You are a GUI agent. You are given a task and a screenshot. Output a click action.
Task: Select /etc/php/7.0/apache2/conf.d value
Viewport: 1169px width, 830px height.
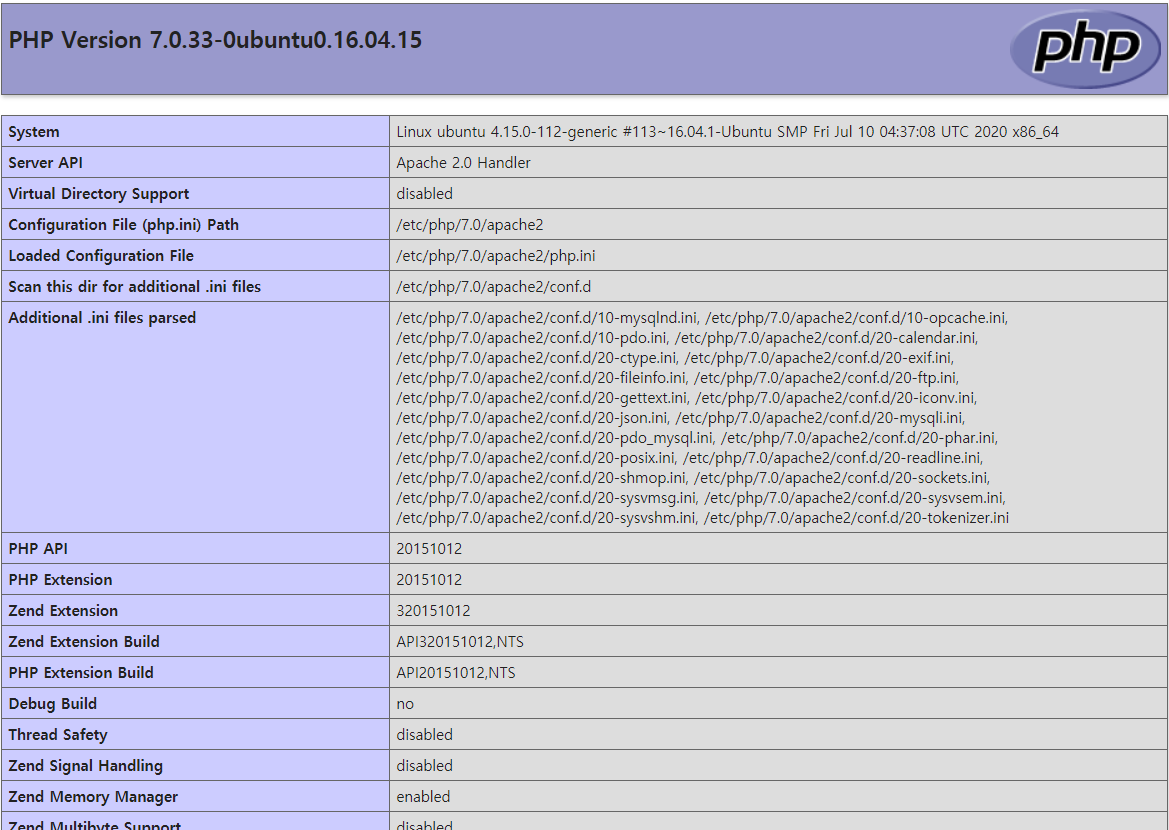tap(494, 287)
